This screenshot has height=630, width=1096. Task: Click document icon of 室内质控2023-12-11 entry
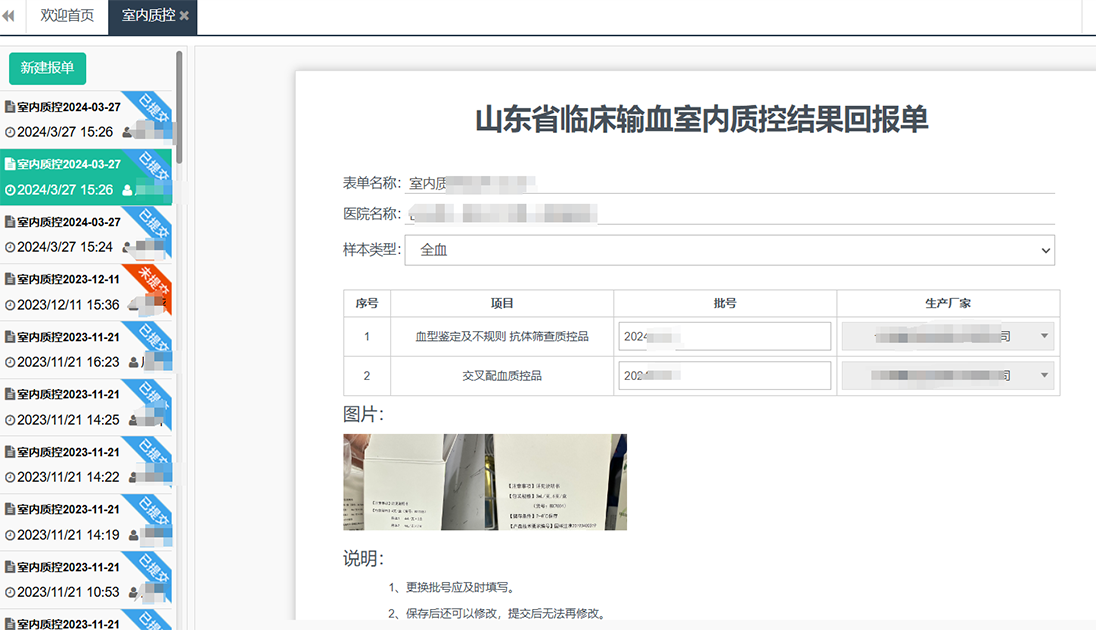(x=10, y=279)
